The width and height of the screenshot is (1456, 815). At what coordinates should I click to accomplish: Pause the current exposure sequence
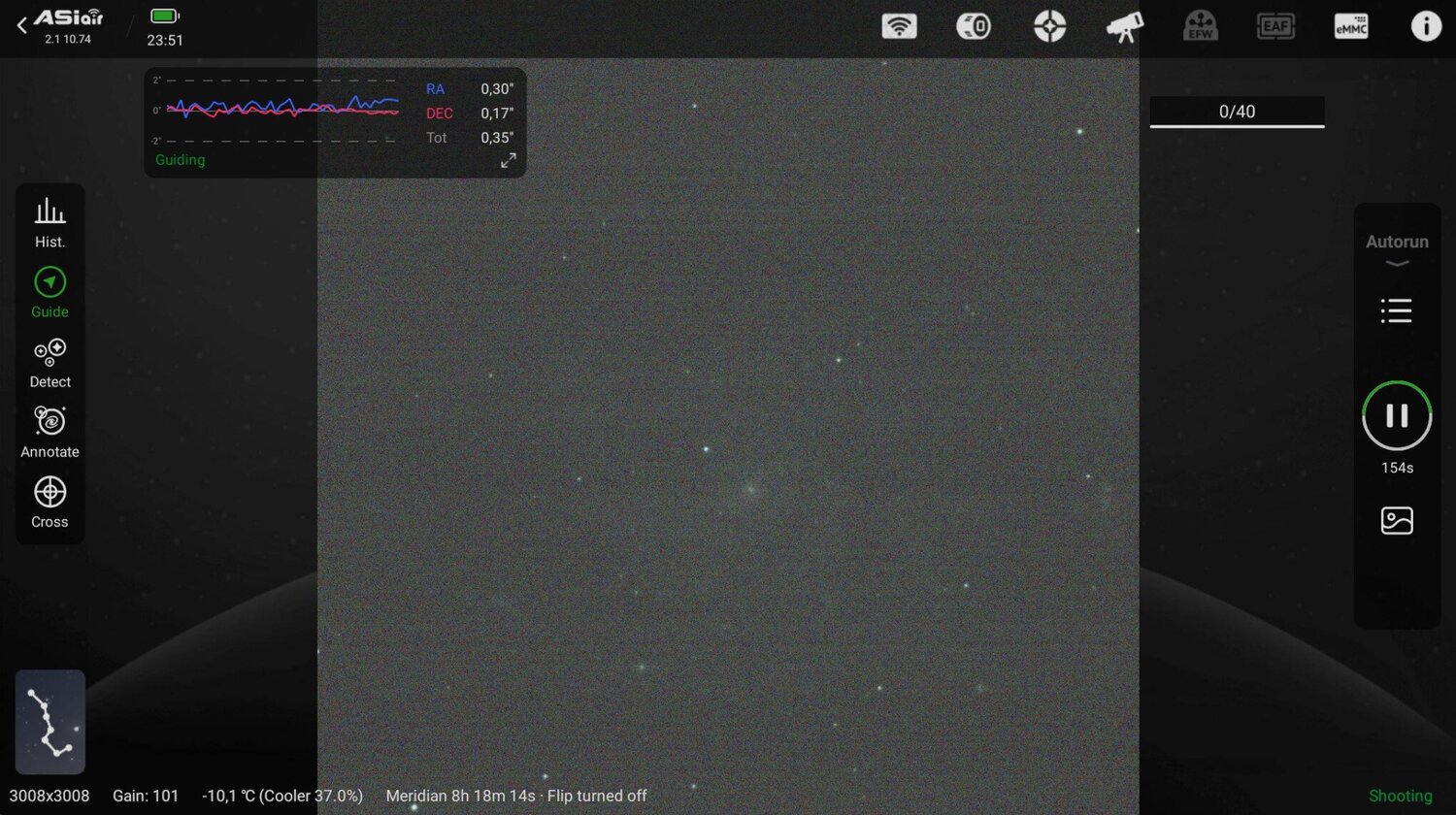[1397, 415]
